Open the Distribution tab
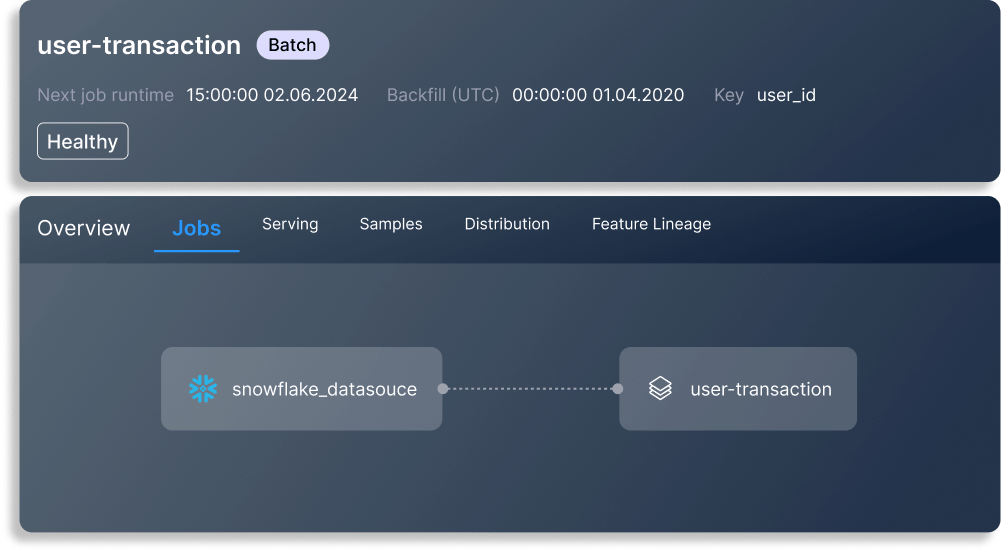Image resolution: width=1001 pixels, height=551 pixels. 507,224
